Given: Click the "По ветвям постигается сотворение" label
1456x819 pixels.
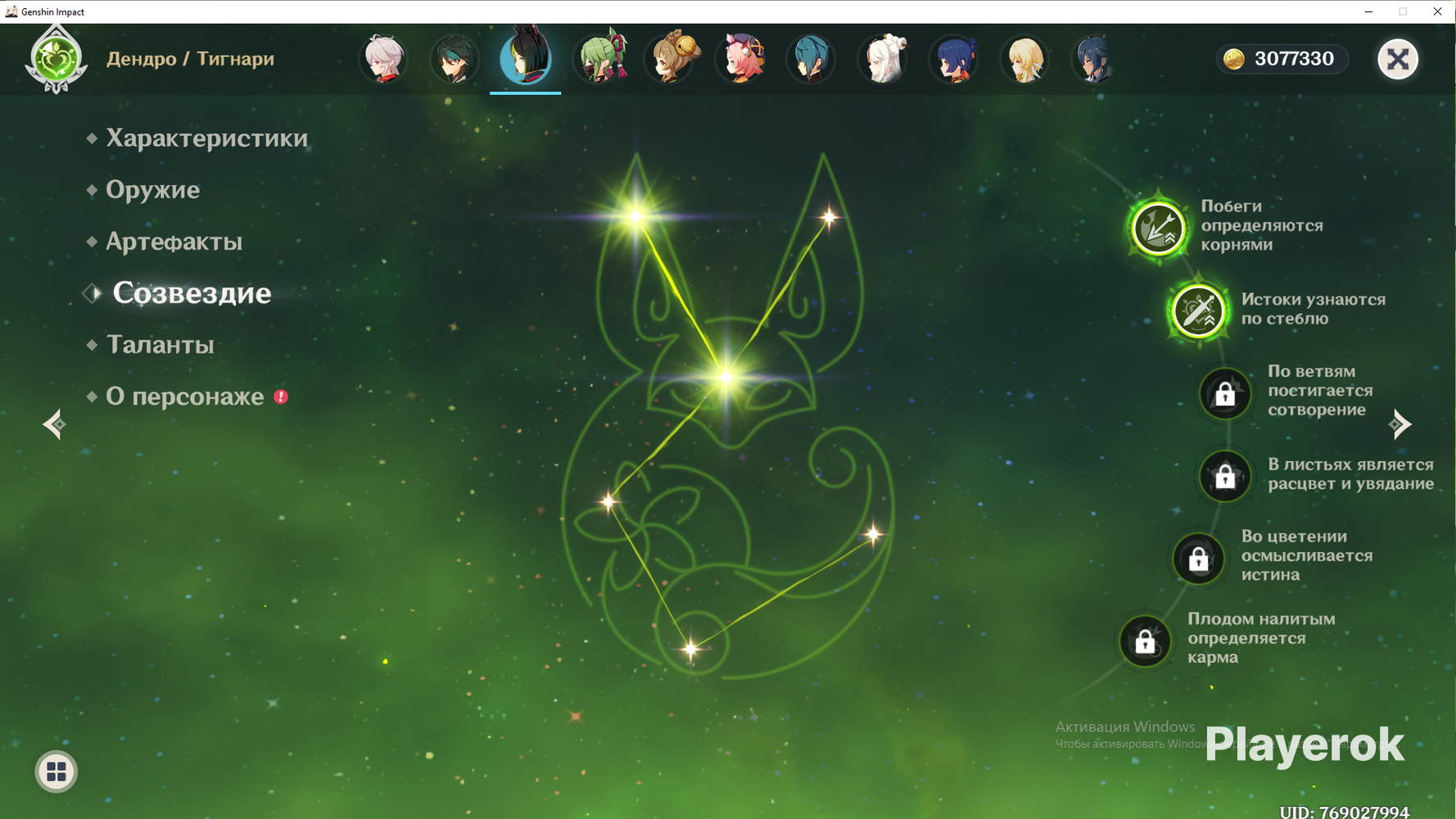Looking at the screenshot, I should (1319, 391).
